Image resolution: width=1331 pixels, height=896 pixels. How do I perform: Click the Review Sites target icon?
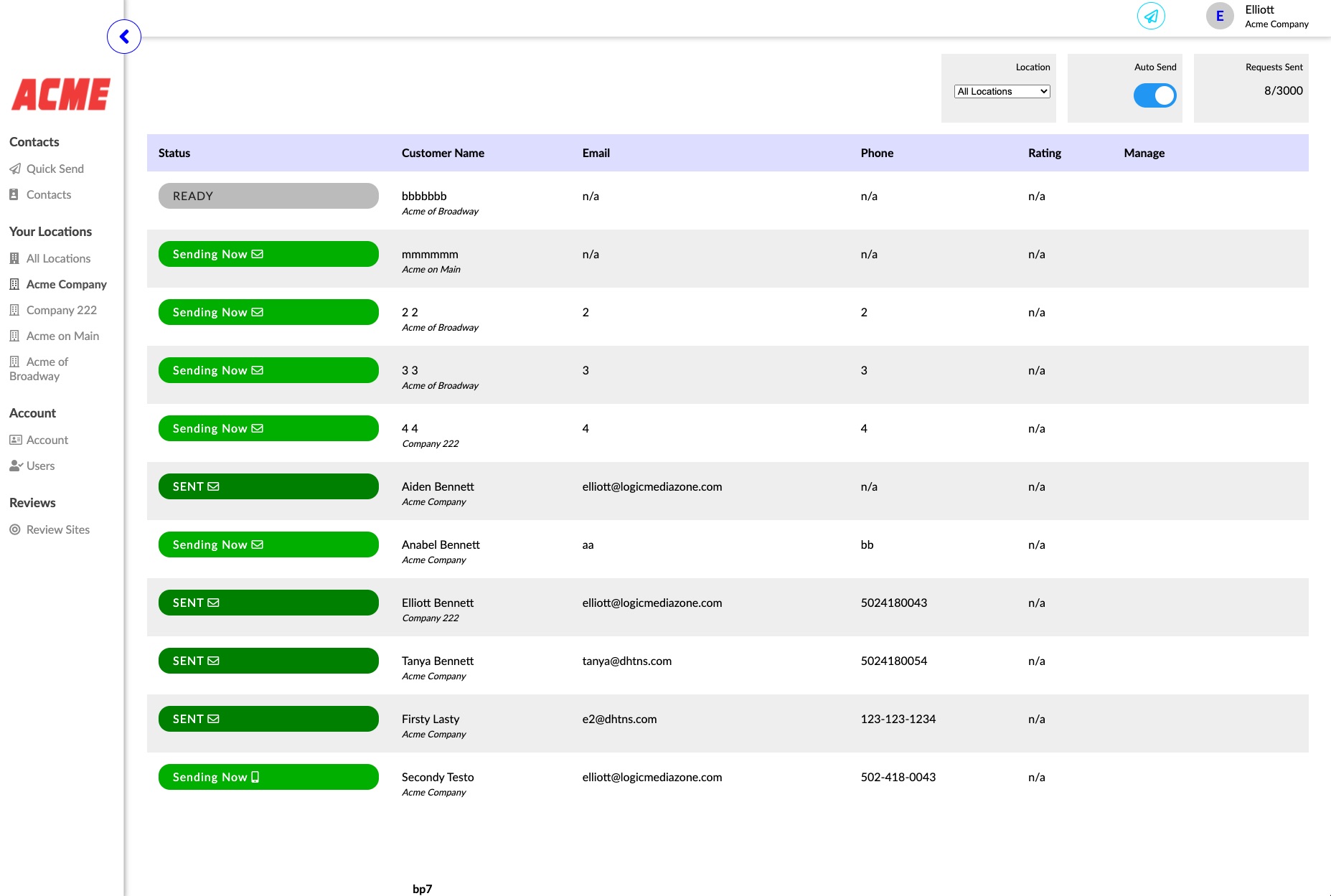15,529
